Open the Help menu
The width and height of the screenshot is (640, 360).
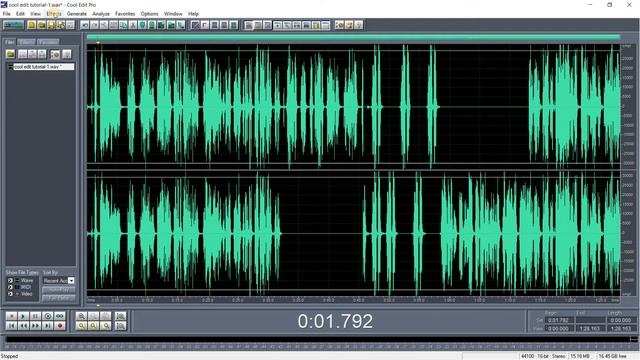point(193,14)
